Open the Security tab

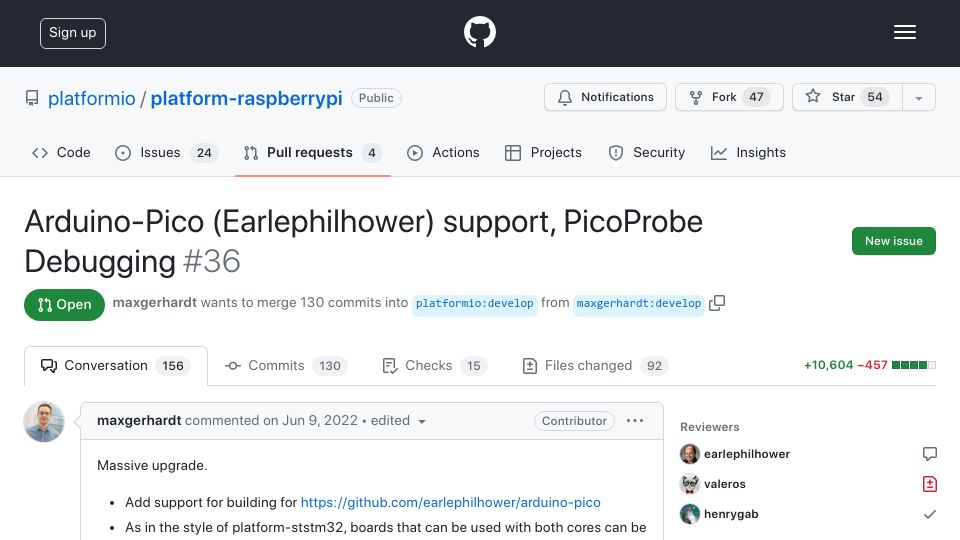(x=647, y=152)
